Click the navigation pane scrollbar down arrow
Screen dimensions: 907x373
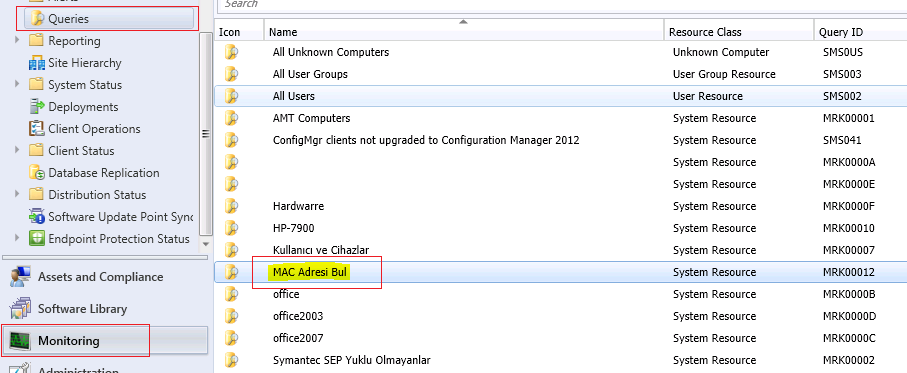coord(205,244)
